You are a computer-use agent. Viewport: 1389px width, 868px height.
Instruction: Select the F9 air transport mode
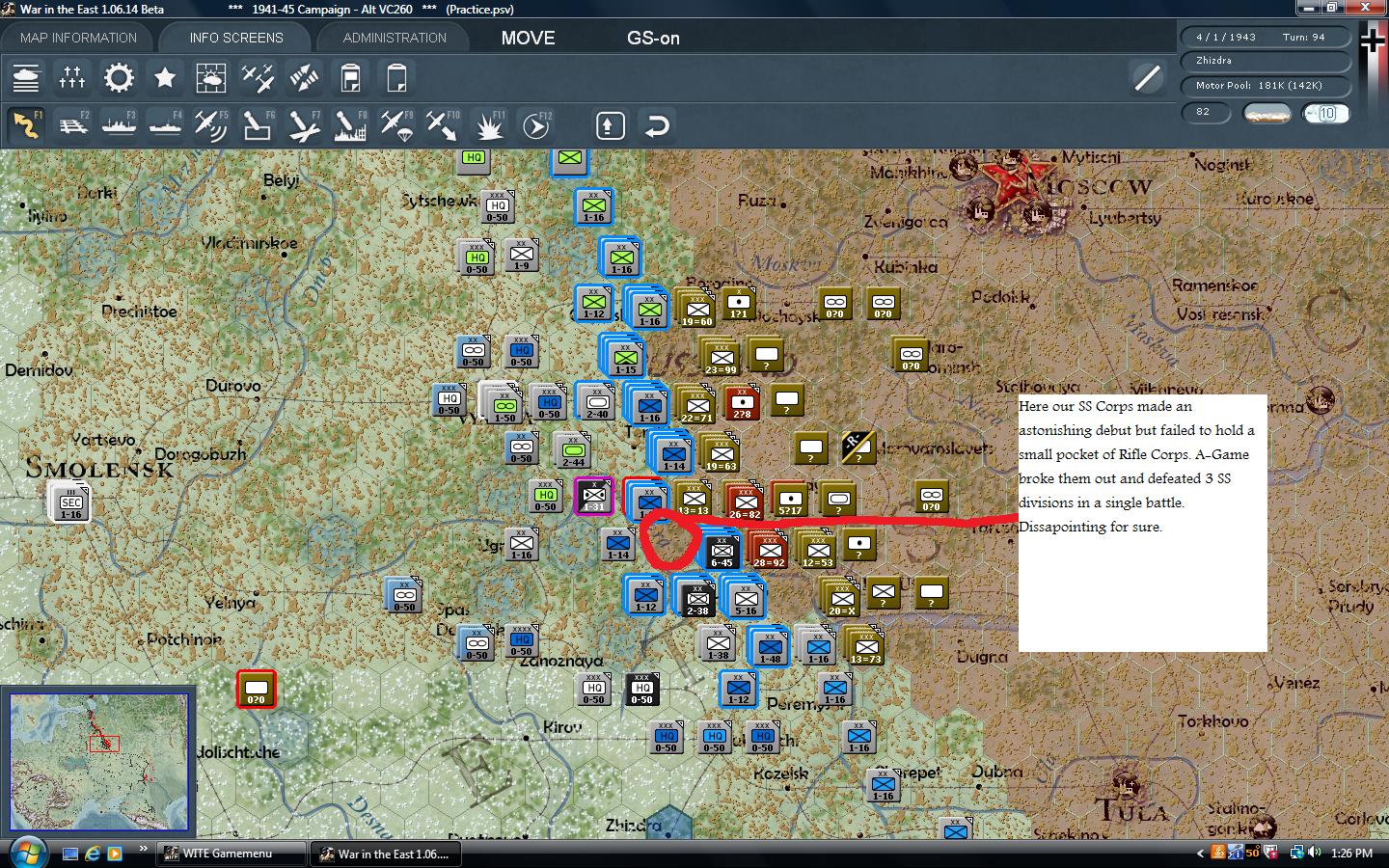pyautogui.click(x=396, y=125)
